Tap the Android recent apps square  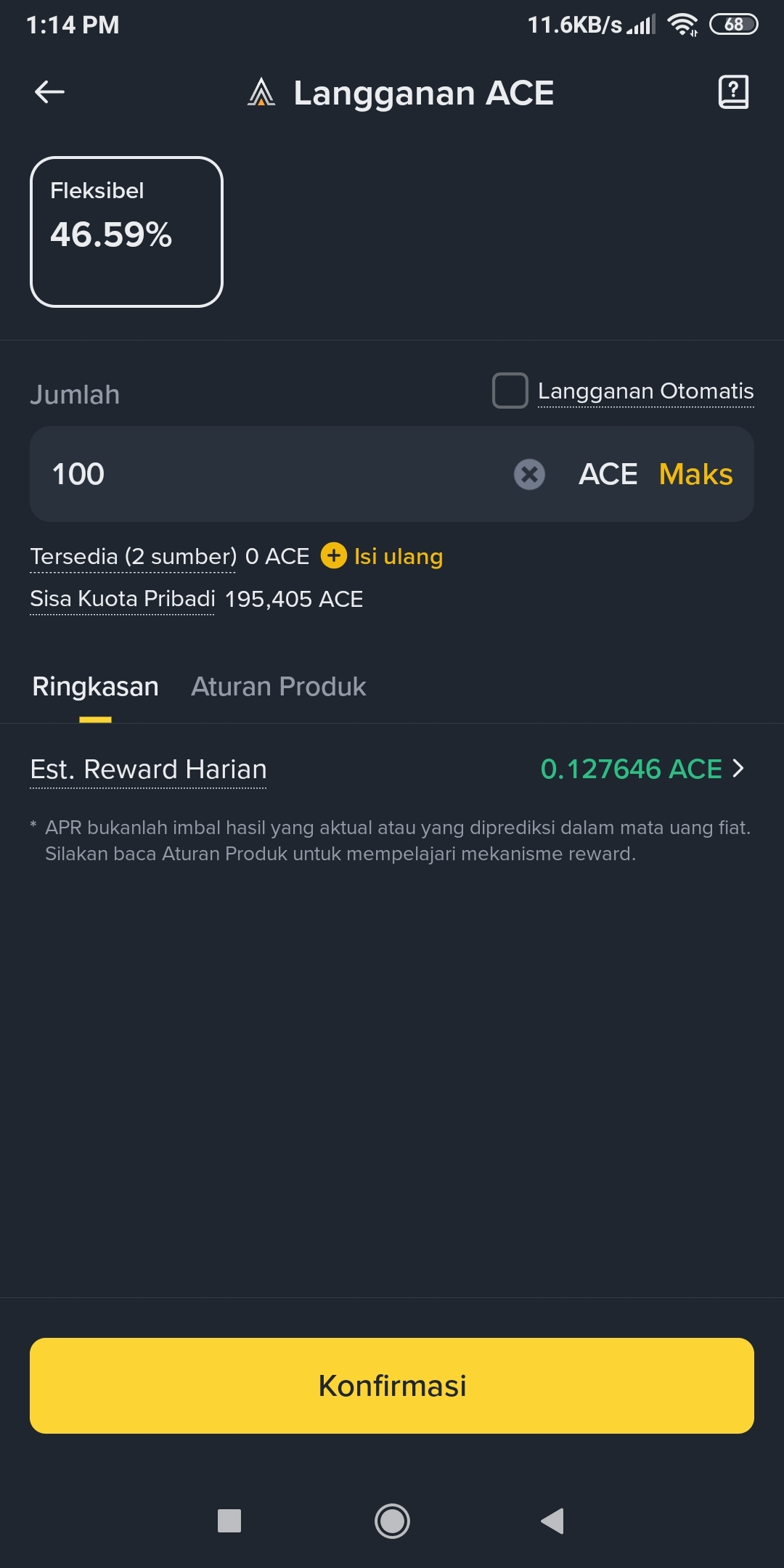click(x=229, y=1521)
